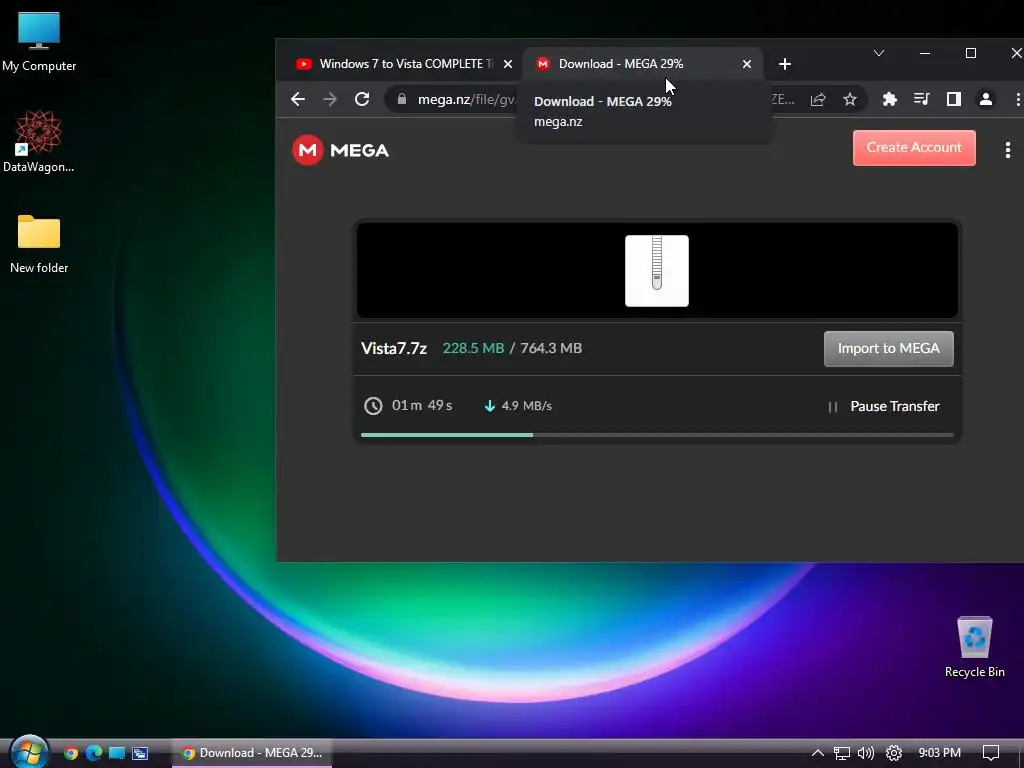Open My Computer desktop icon
This screenshot has height=768, width=1024.
[x=39, y=42]
